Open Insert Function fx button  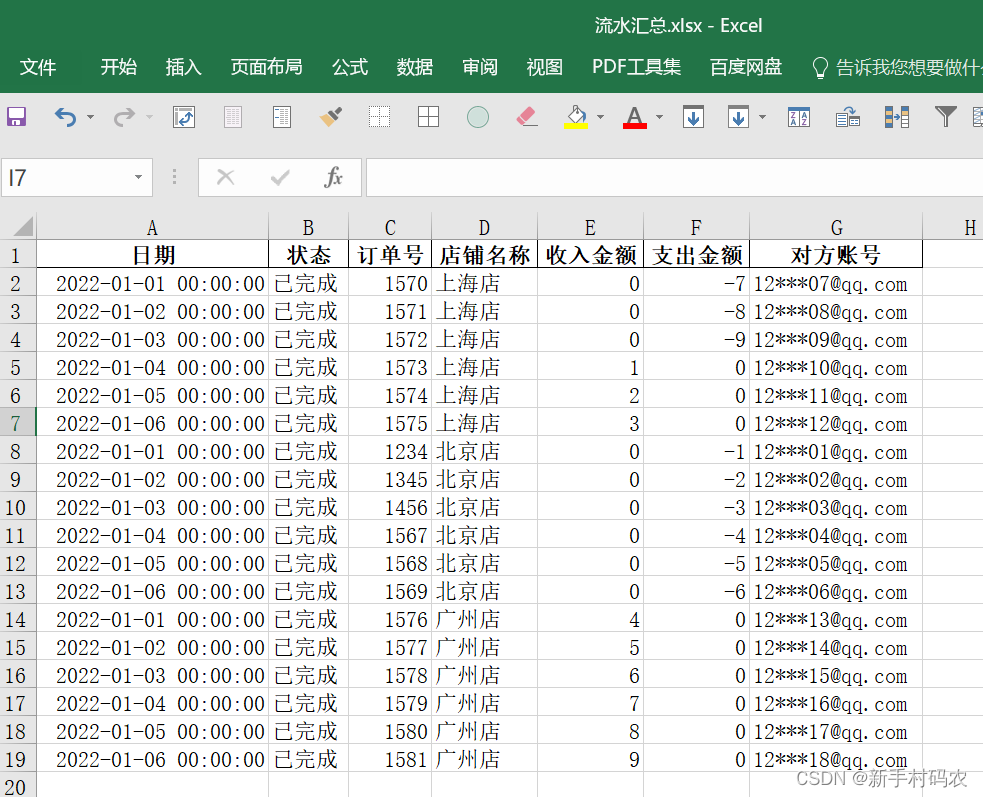coord(334,177)
